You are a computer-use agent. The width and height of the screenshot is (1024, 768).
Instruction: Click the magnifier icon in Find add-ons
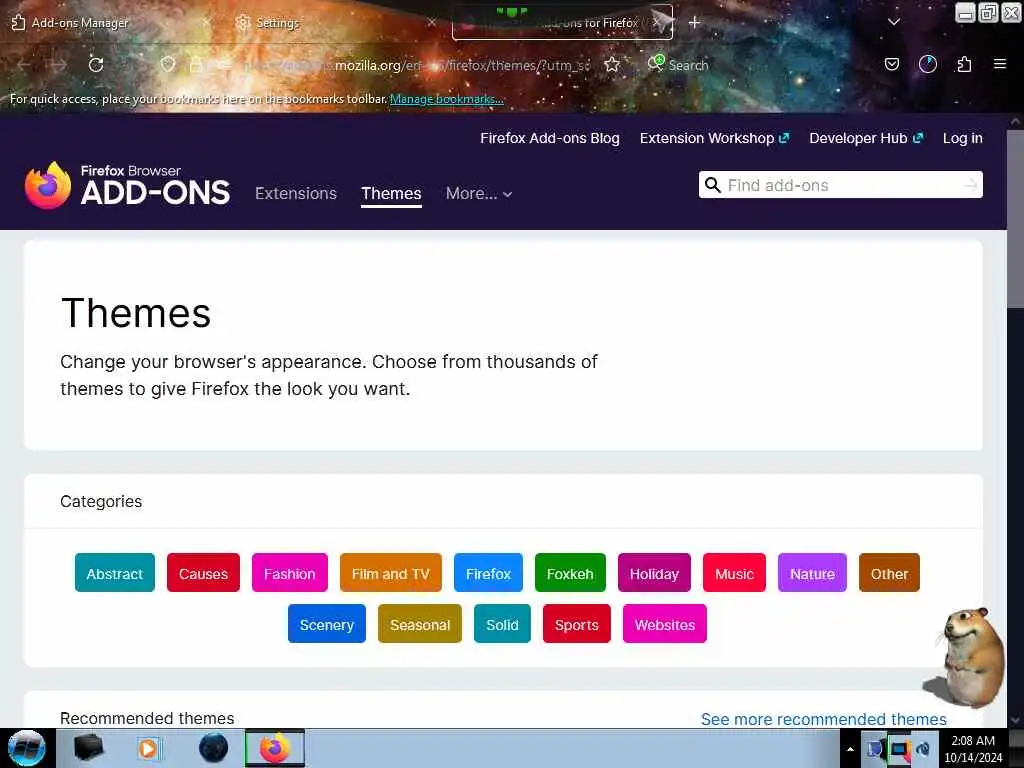pyautogui.click(x=713, y=185)
